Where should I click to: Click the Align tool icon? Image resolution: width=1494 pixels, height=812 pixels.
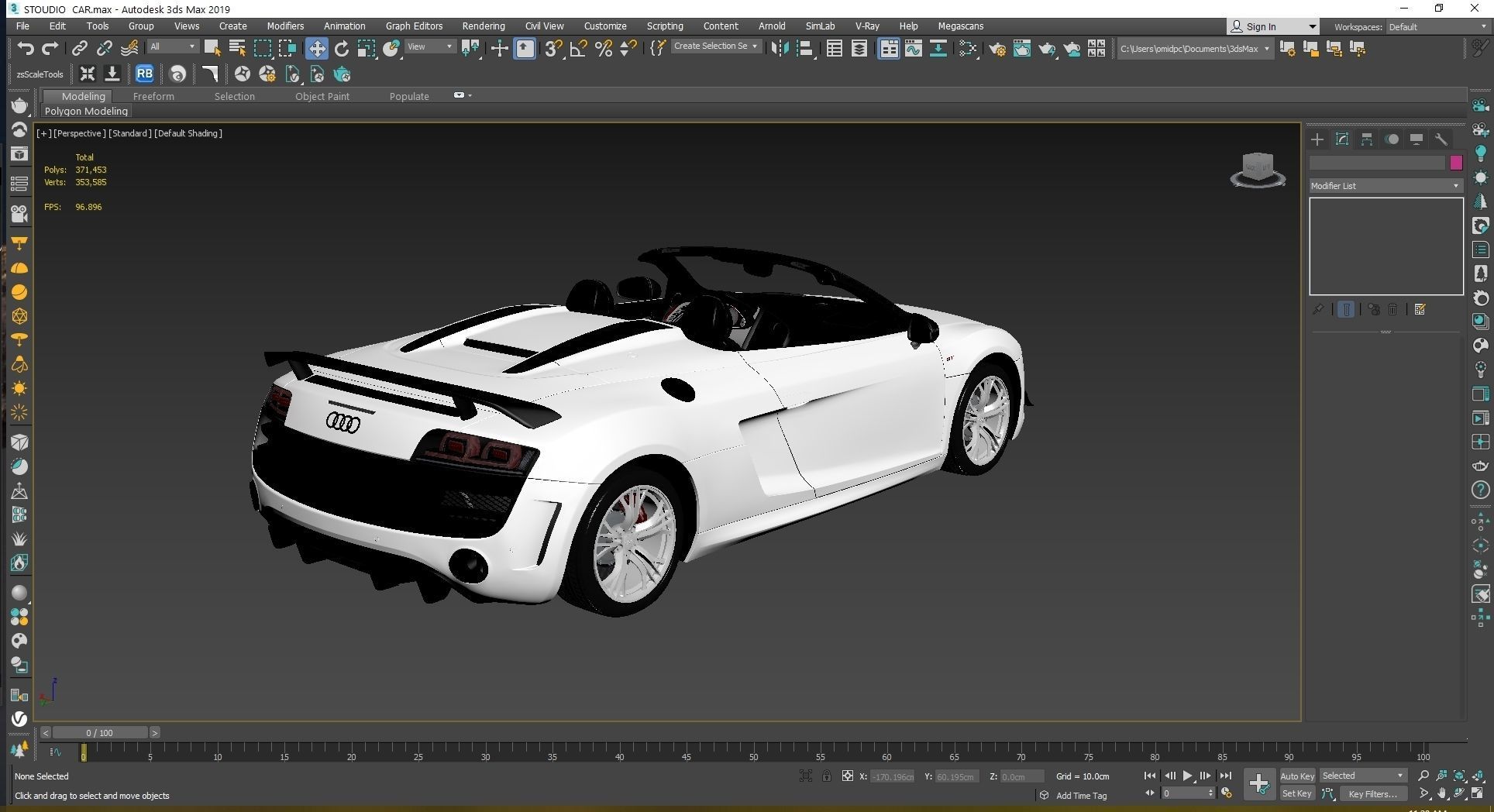pos(805,48)
